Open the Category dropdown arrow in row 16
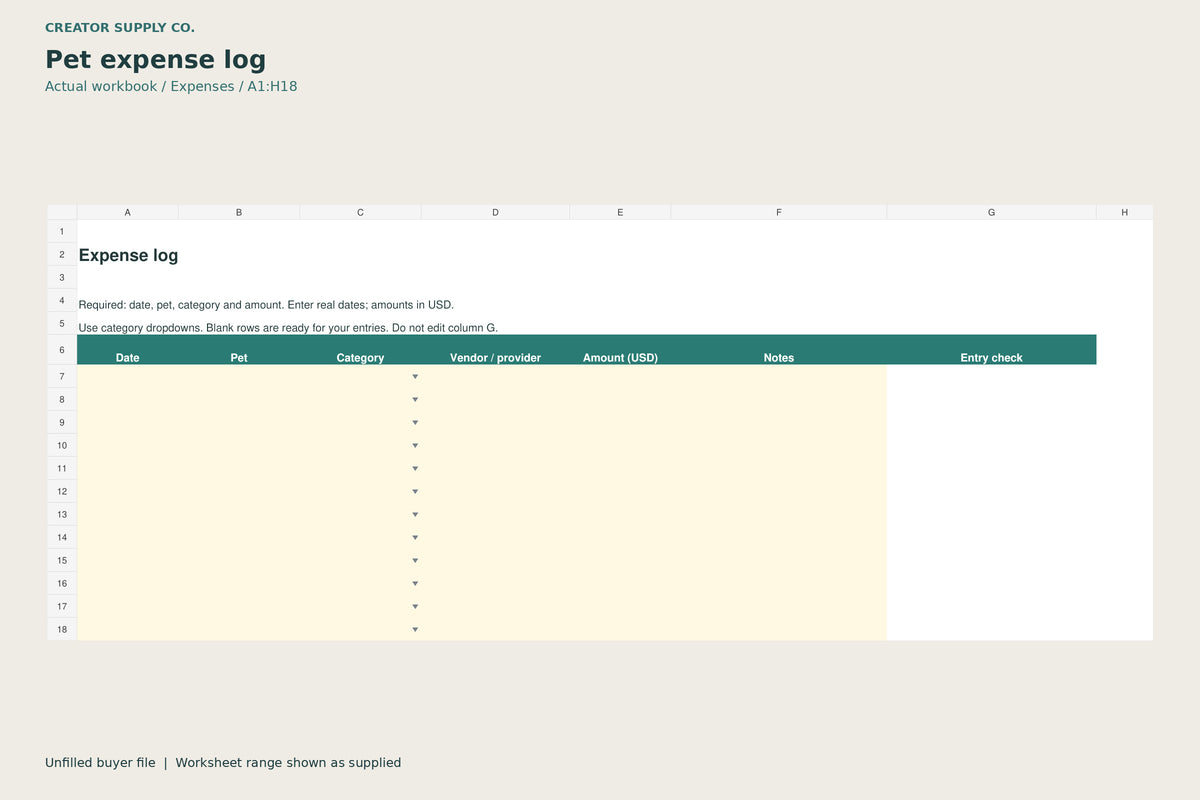 [x=415, y=584]
